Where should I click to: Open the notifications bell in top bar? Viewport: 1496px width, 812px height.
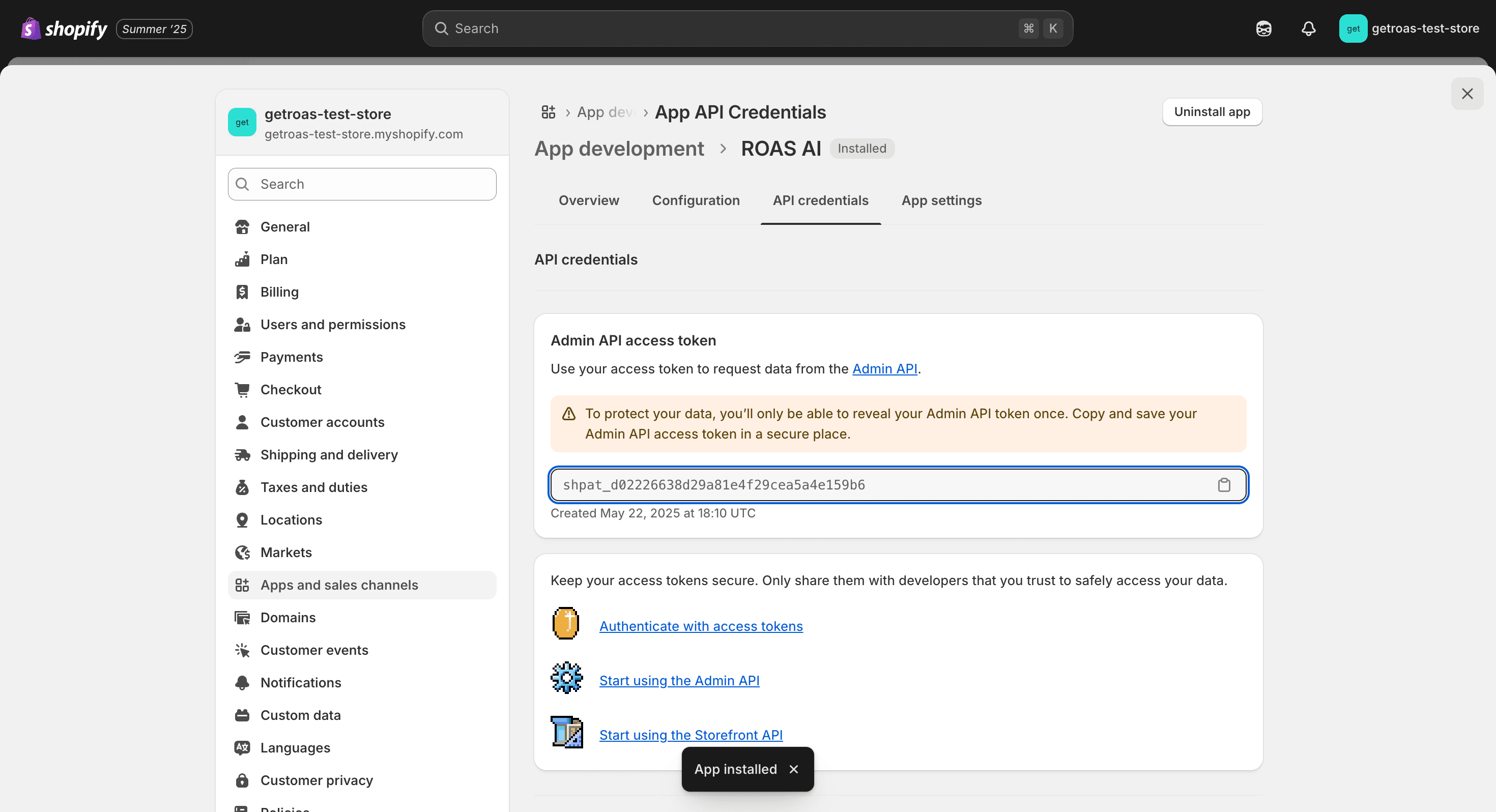pyautogui.click(x=1308, y=28)
